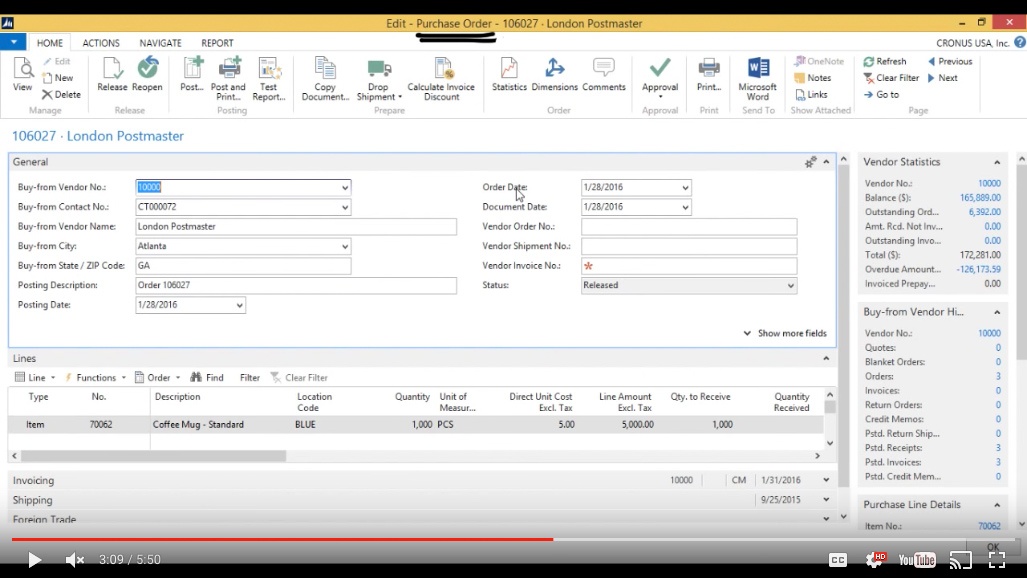Go to the Previous record

pyautogui.click(x=950, y=61)
